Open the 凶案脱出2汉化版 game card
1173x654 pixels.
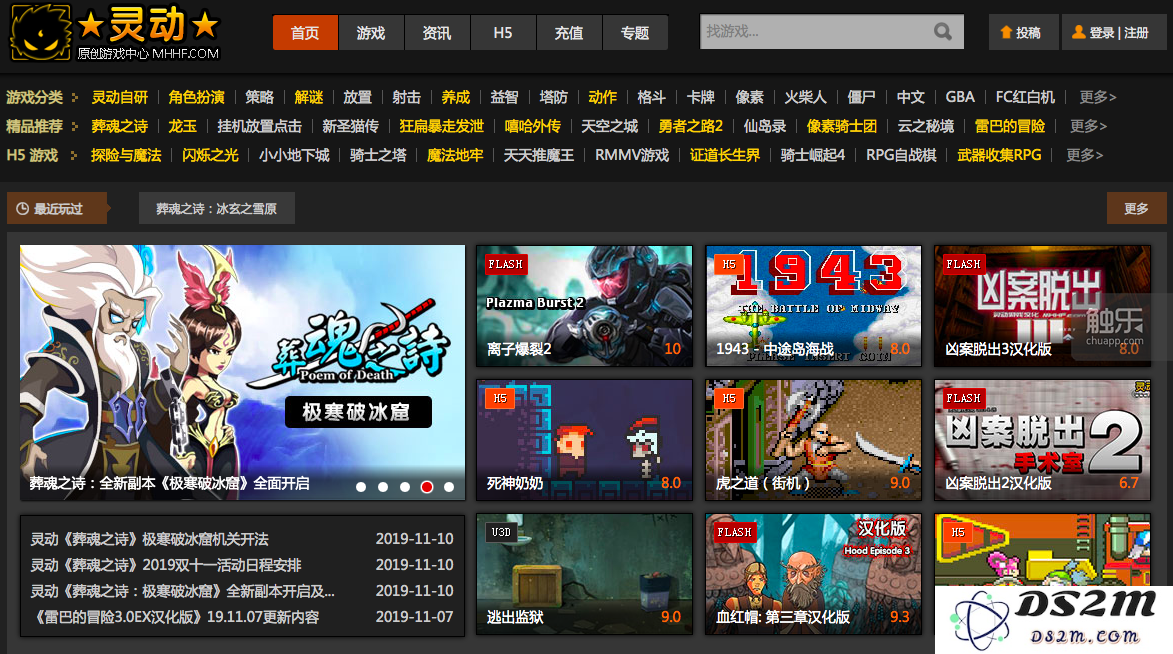coord(1042,440)
